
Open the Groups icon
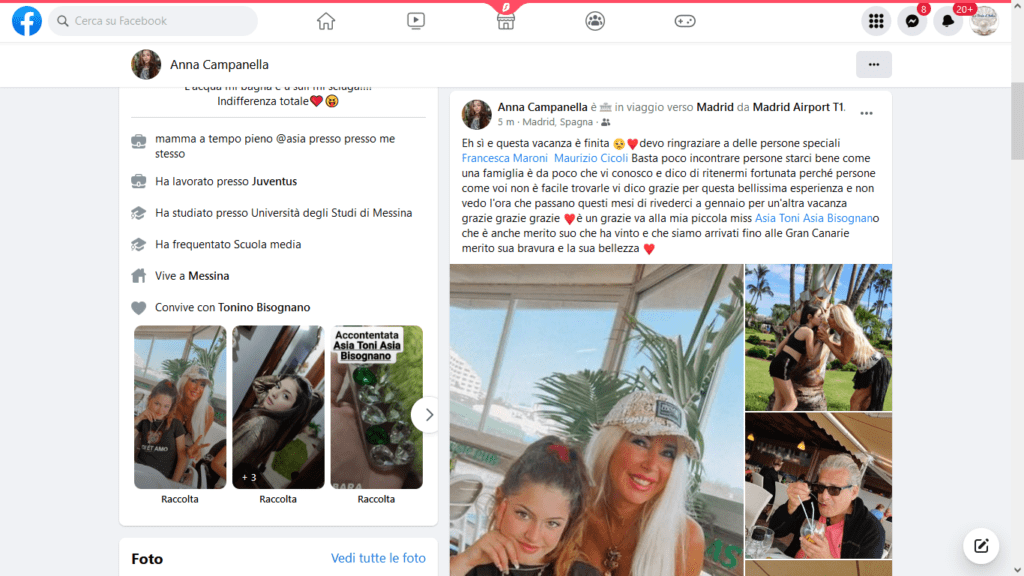click(595, 21)
